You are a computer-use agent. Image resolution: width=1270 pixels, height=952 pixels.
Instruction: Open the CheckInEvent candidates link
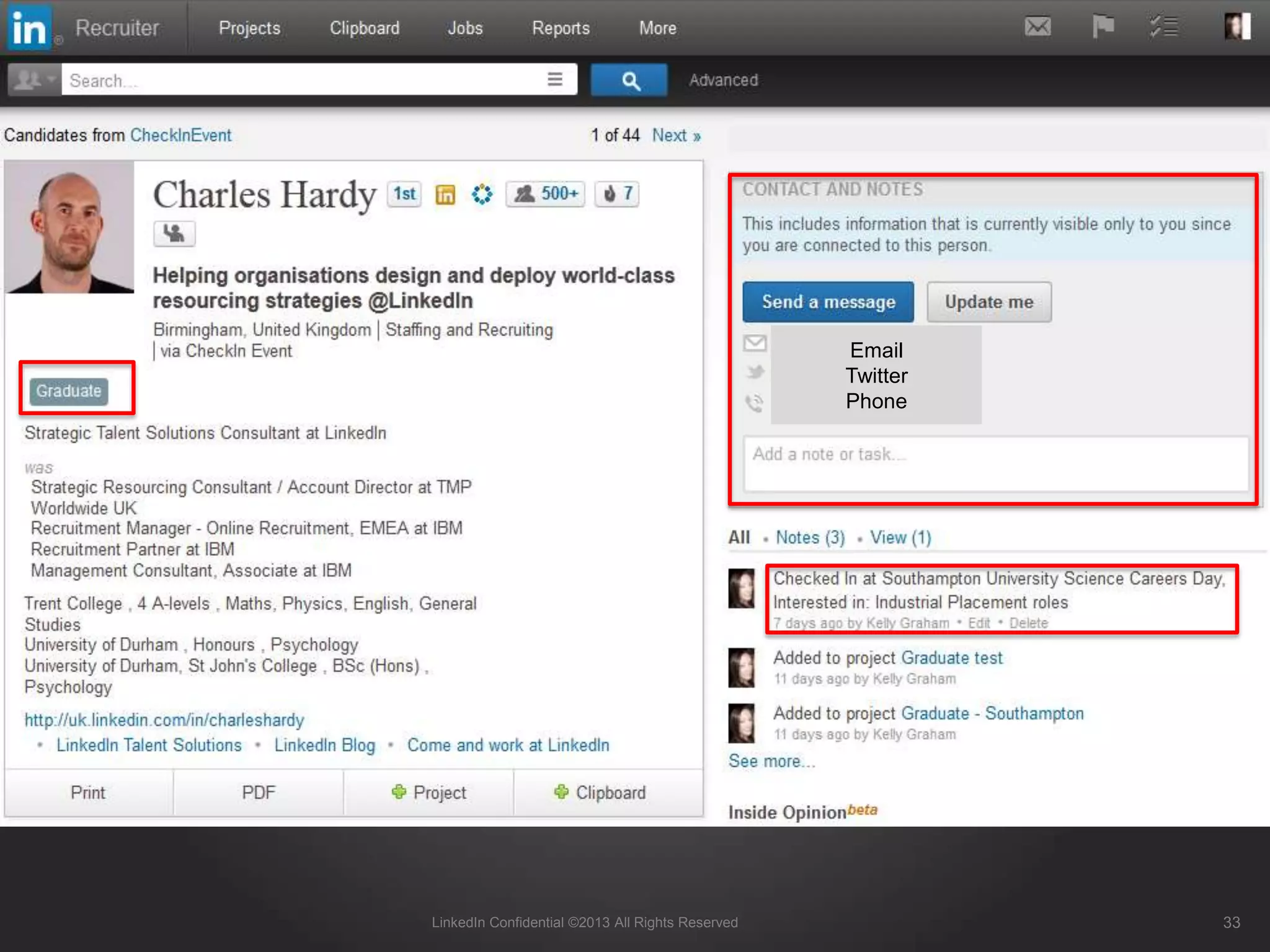coord(180,135)
